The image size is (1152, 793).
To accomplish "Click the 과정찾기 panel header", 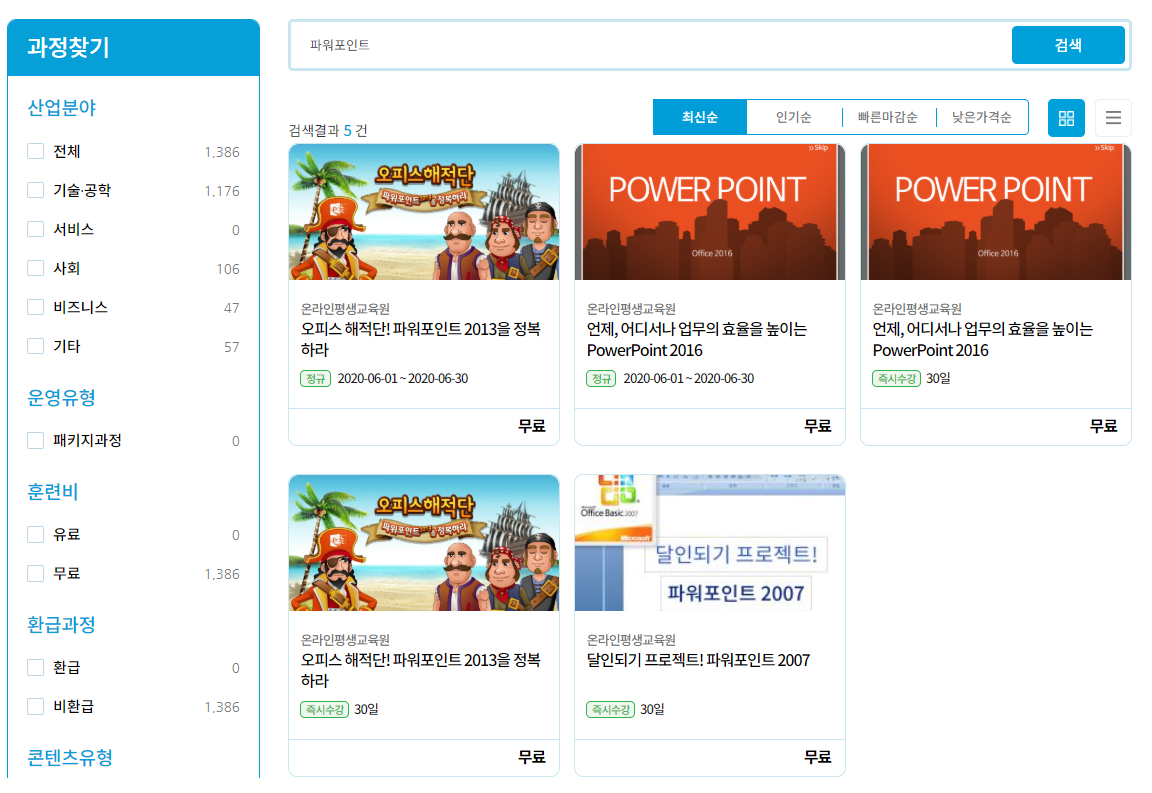I will click(133, 48).
